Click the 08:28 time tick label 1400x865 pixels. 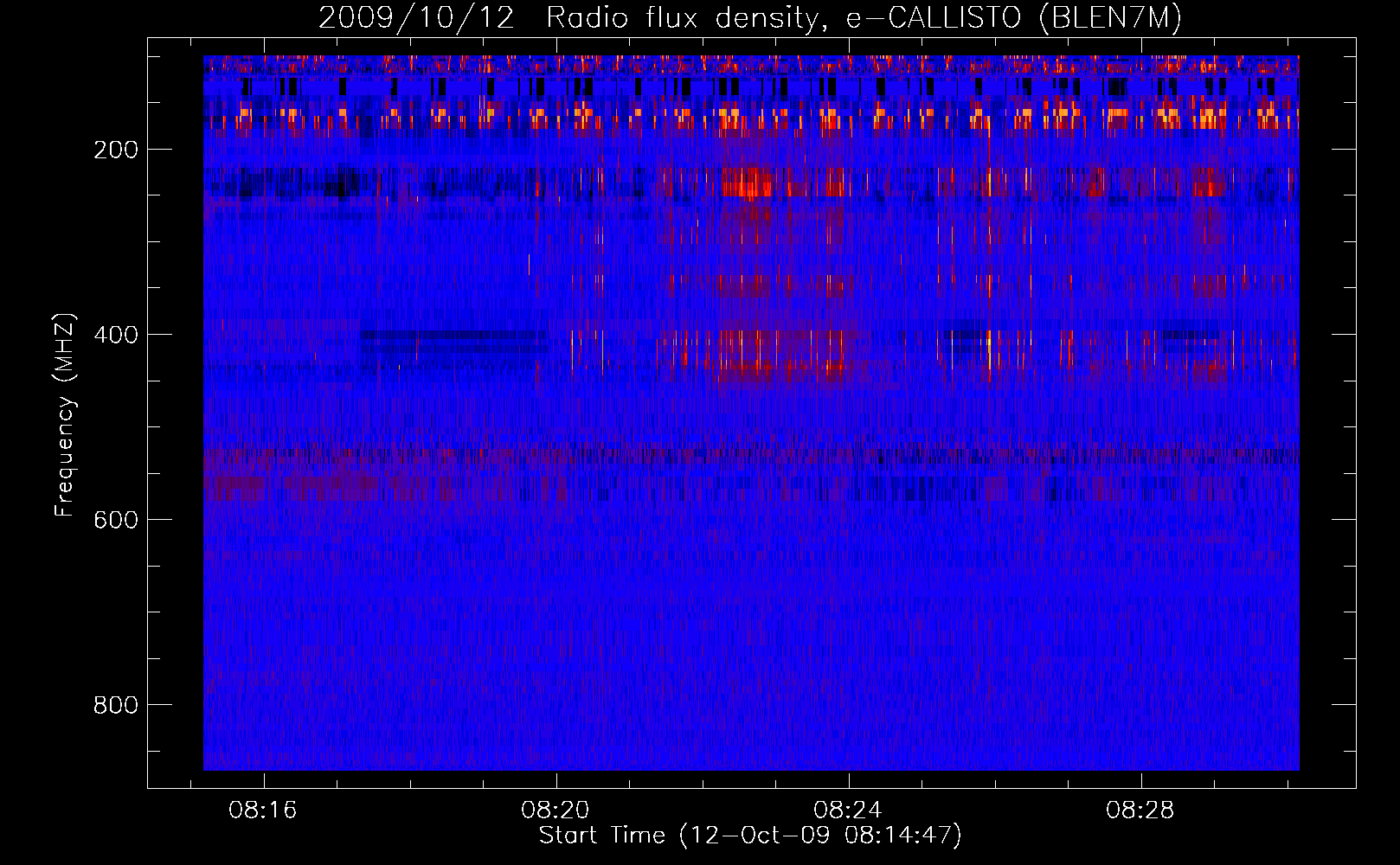click(1140, 810)
